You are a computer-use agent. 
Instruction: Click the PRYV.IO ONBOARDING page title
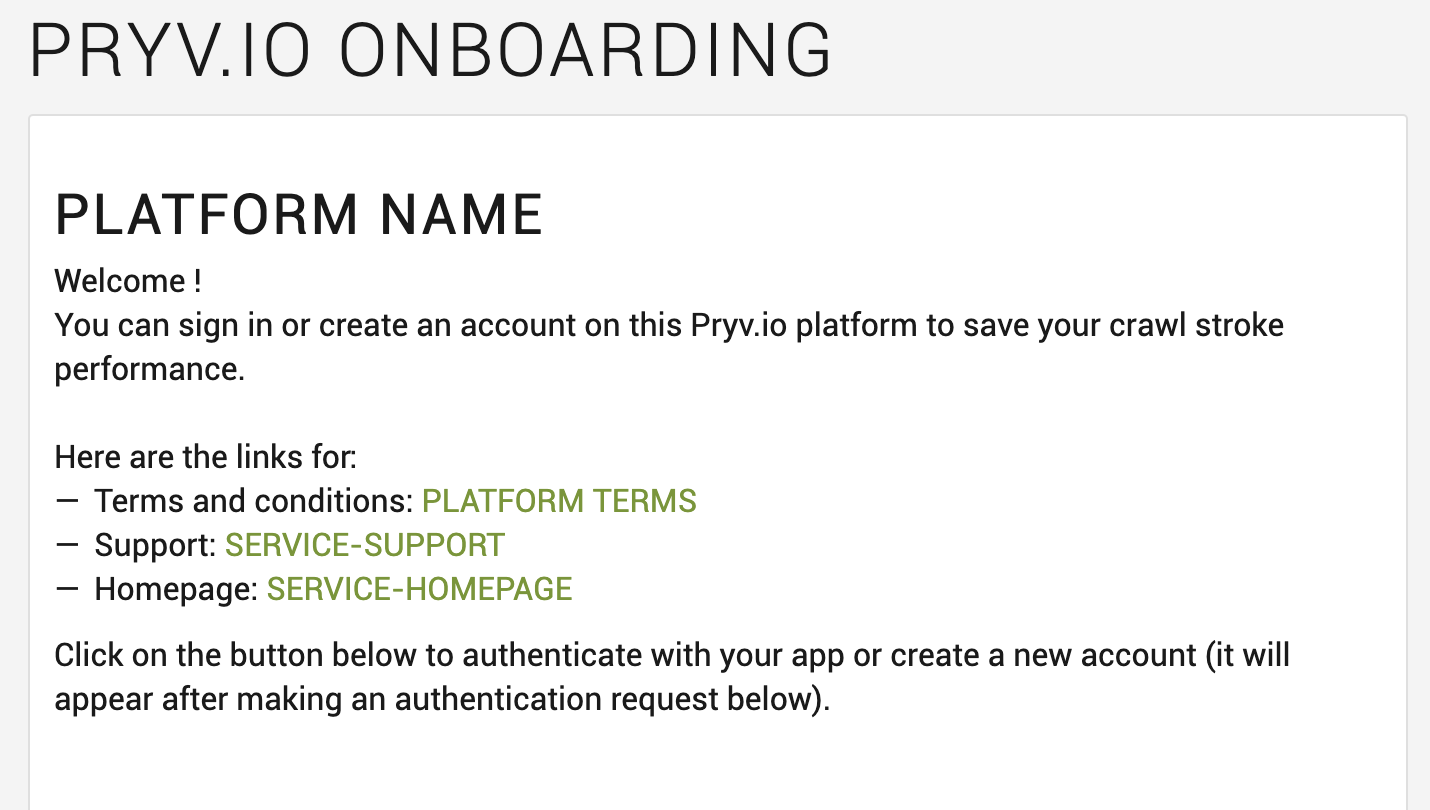[431, 51]
